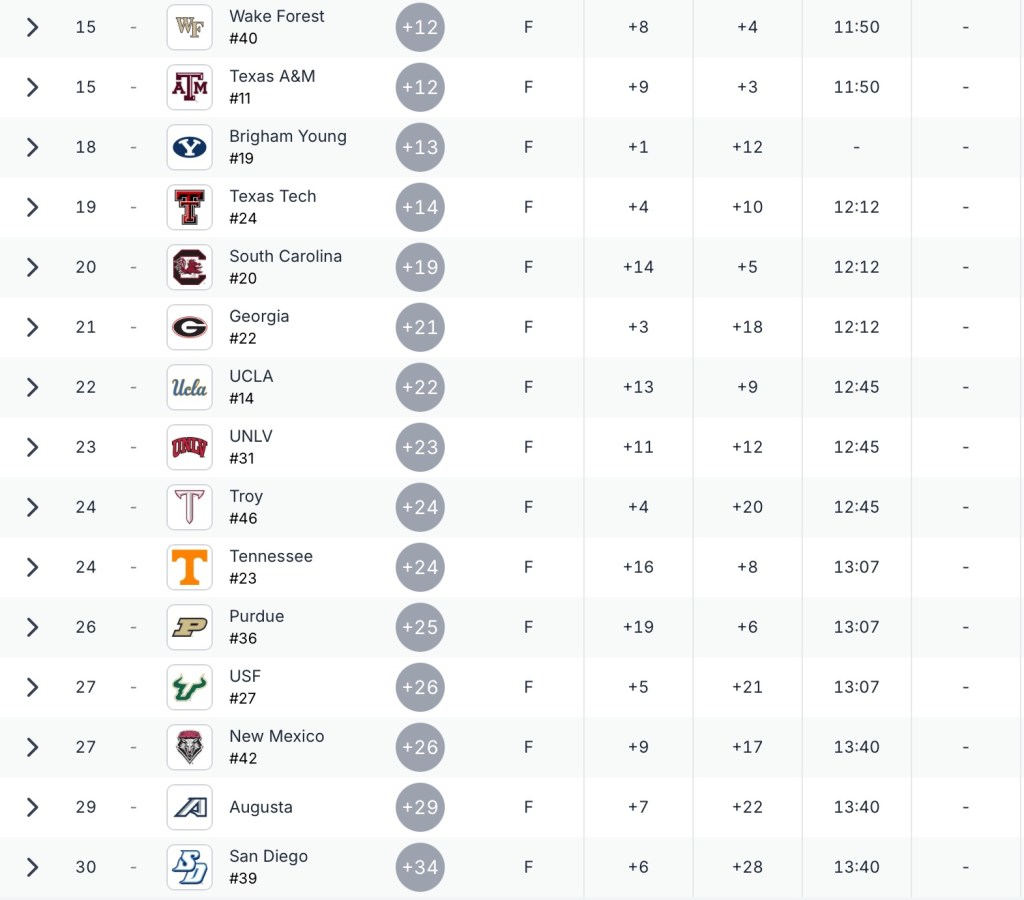Click the Texas Tech team logo

tap(189, 207)
